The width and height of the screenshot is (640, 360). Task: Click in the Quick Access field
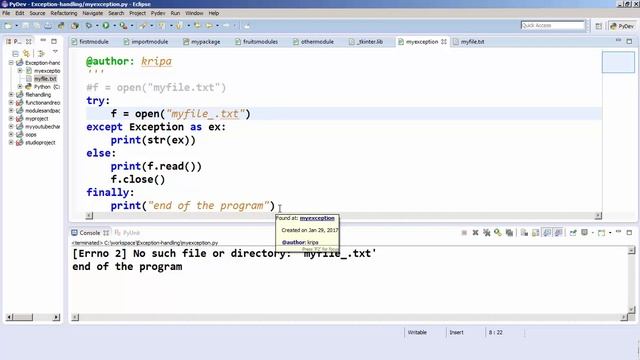pos(553,25)
